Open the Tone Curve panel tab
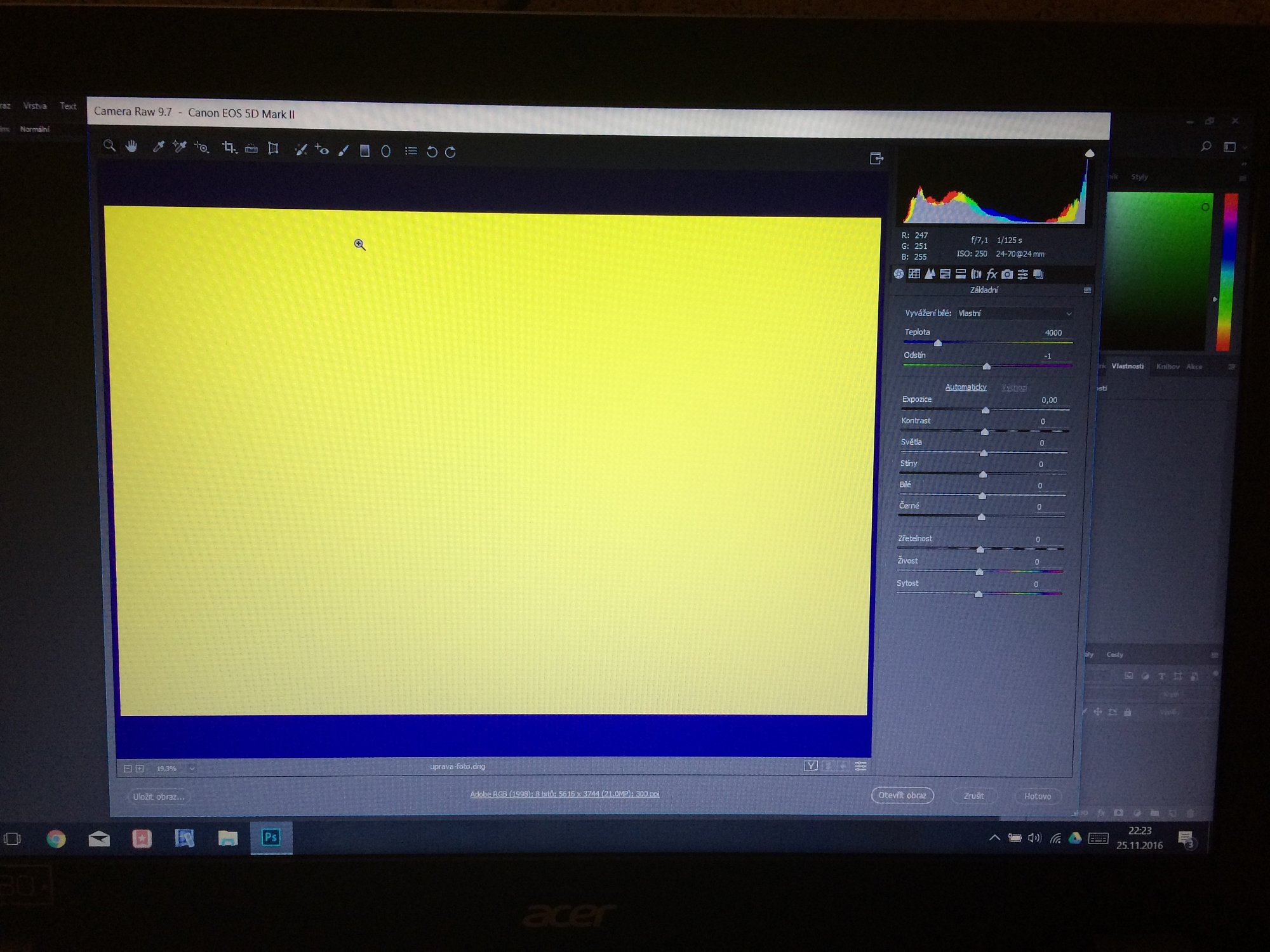 (x=914, y=274)
